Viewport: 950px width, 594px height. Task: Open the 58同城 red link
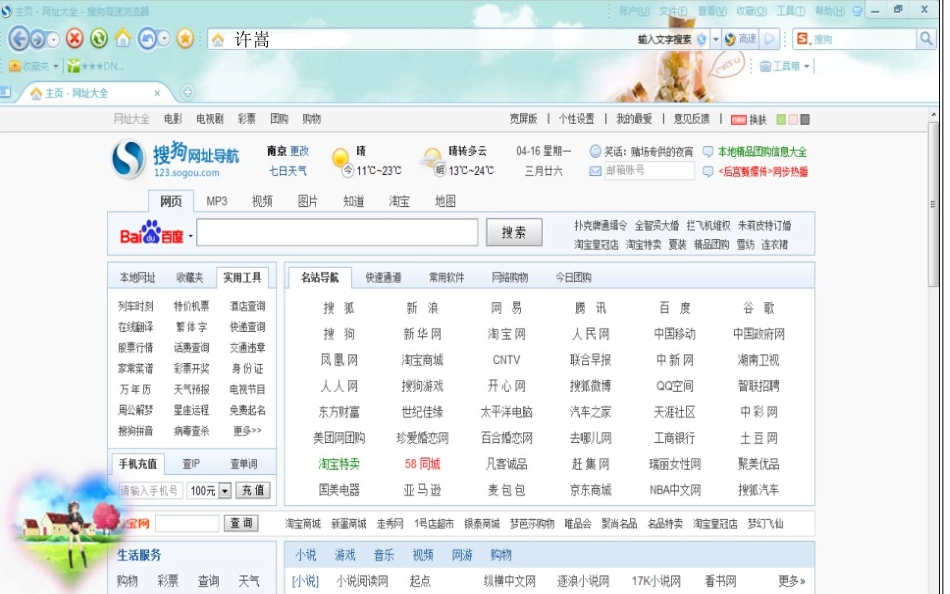(422, 464)
